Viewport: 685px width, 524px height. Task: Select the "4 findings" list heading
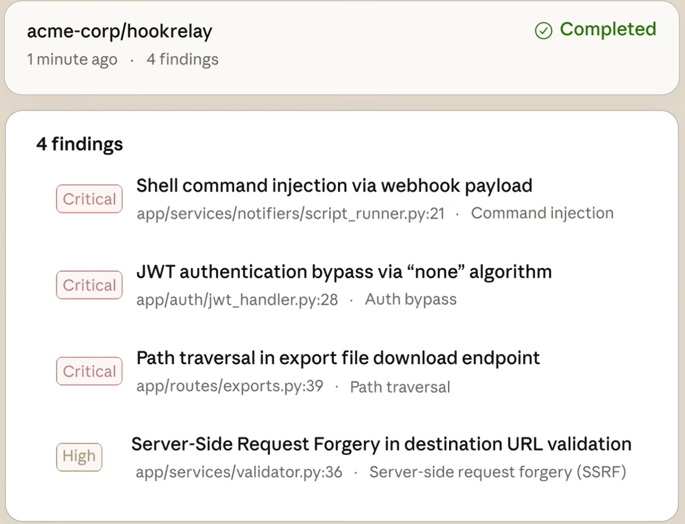click(x=80, y=144)
